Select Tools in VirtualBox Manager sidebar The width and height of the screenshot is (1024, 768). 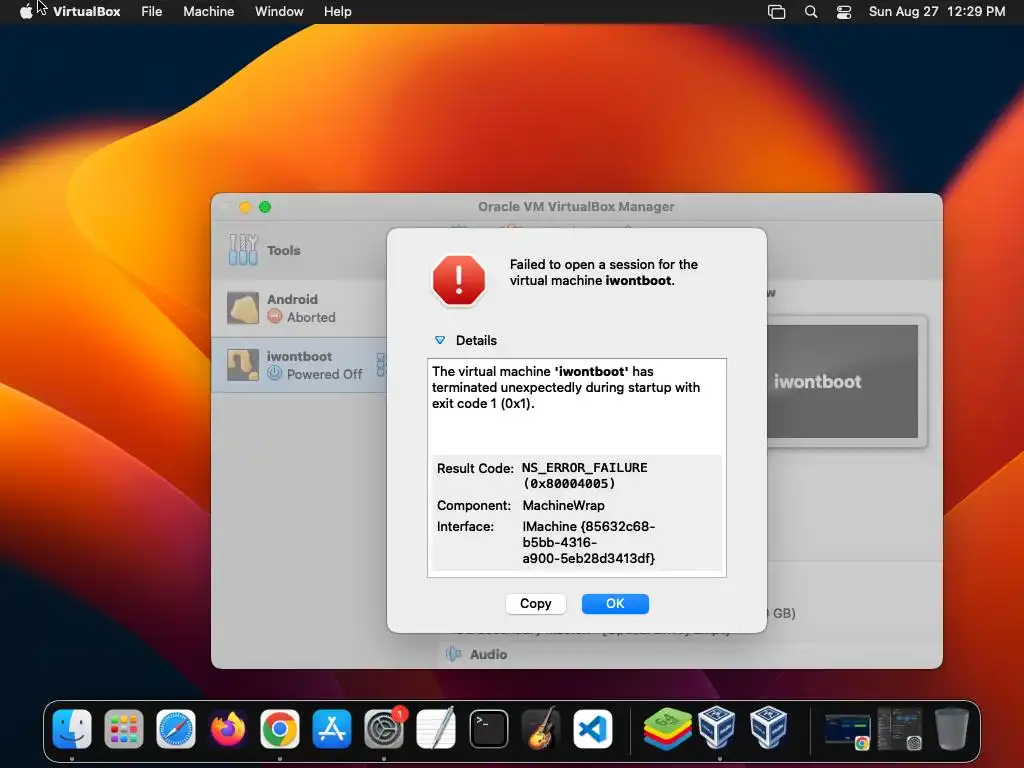tap(299, 251)
